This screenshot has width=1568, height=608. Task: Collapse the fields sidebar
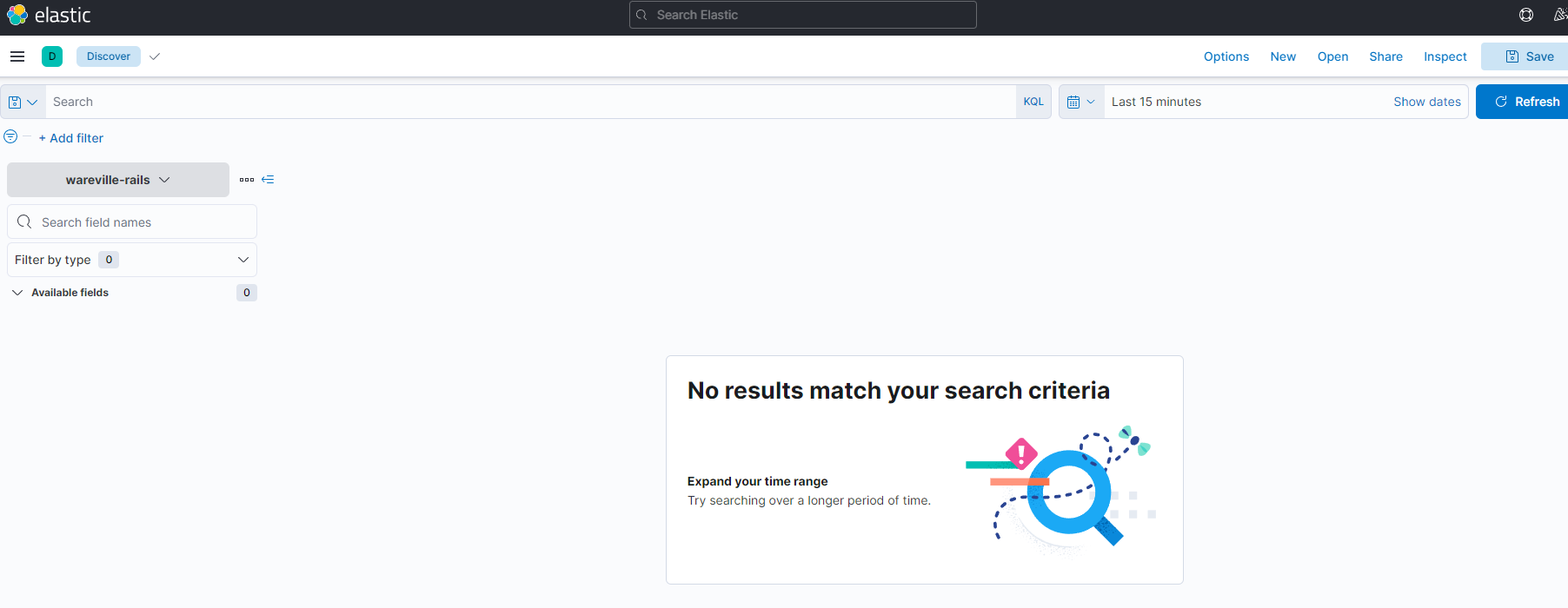[x=268, y=180]
